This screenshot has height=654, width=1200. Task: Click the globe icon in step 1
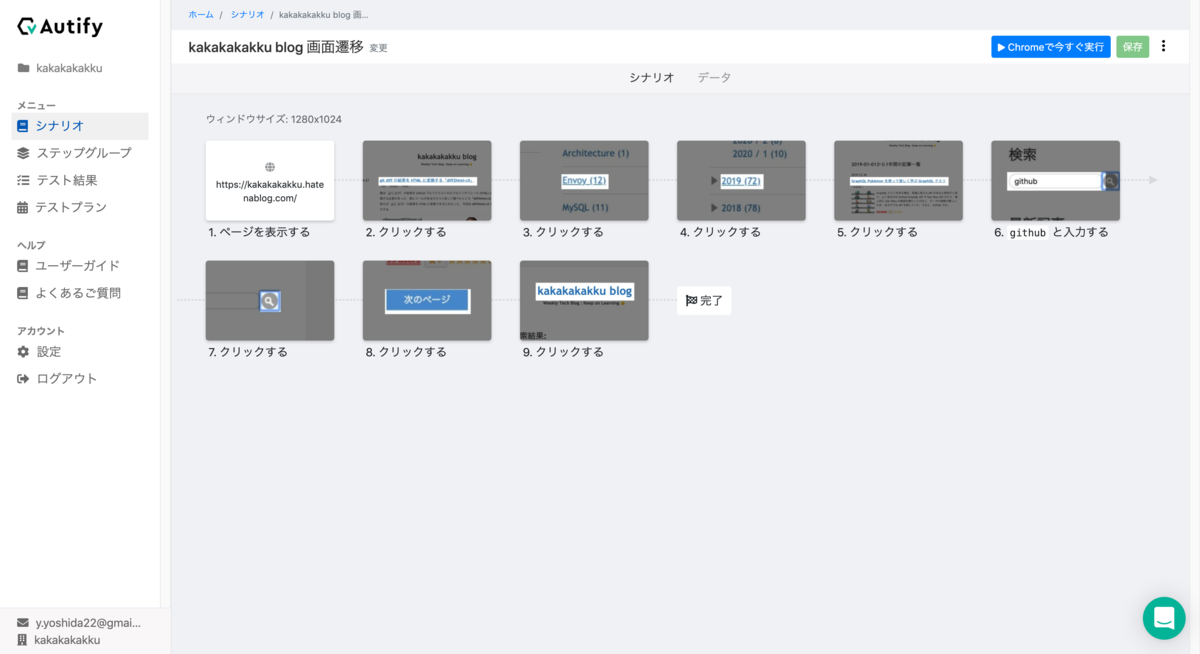[x=270, y=167]
